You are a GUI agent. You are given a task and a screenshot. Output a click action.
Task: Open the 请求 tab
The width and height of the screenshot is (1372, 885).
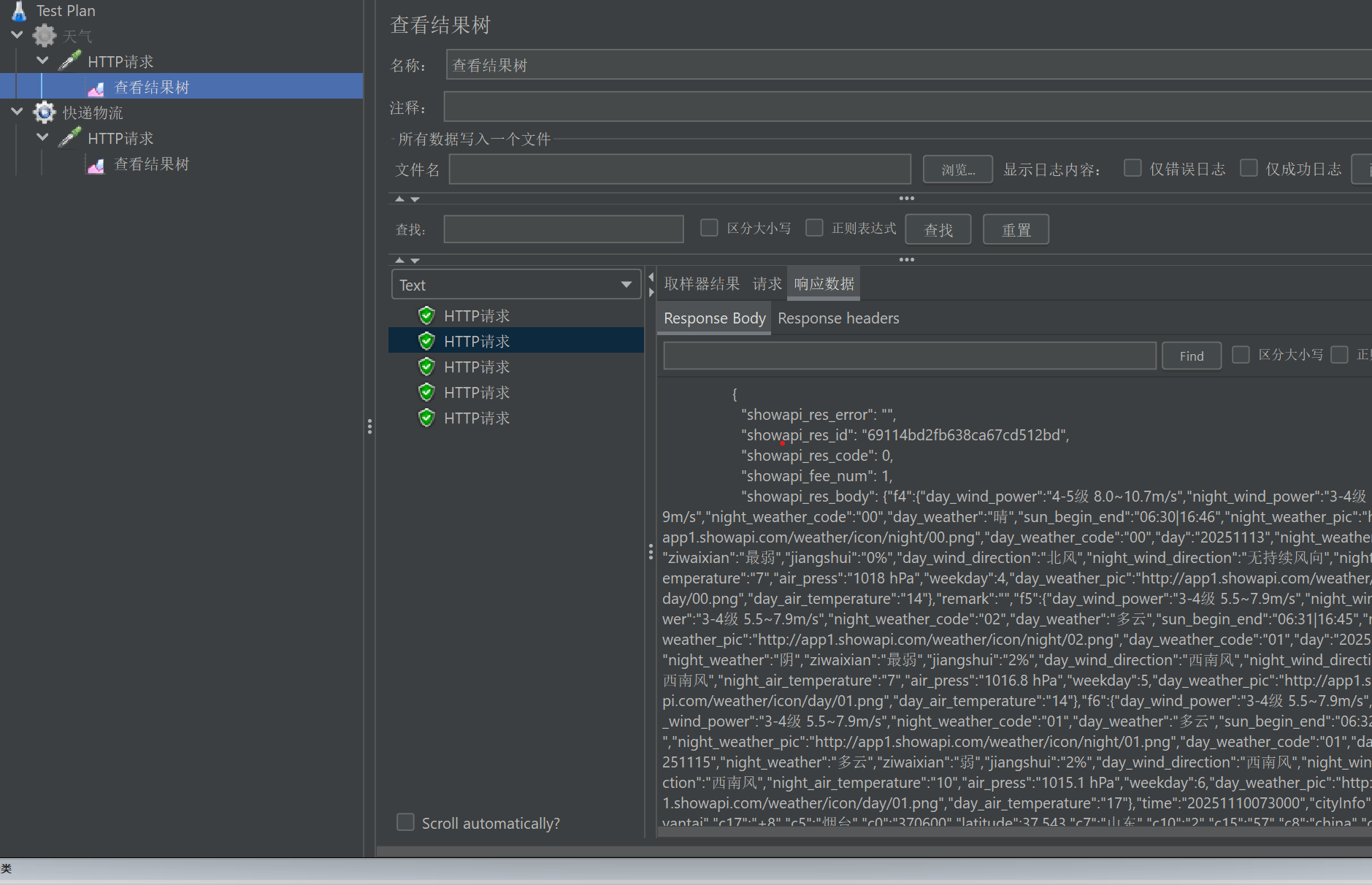click(767, 284)
